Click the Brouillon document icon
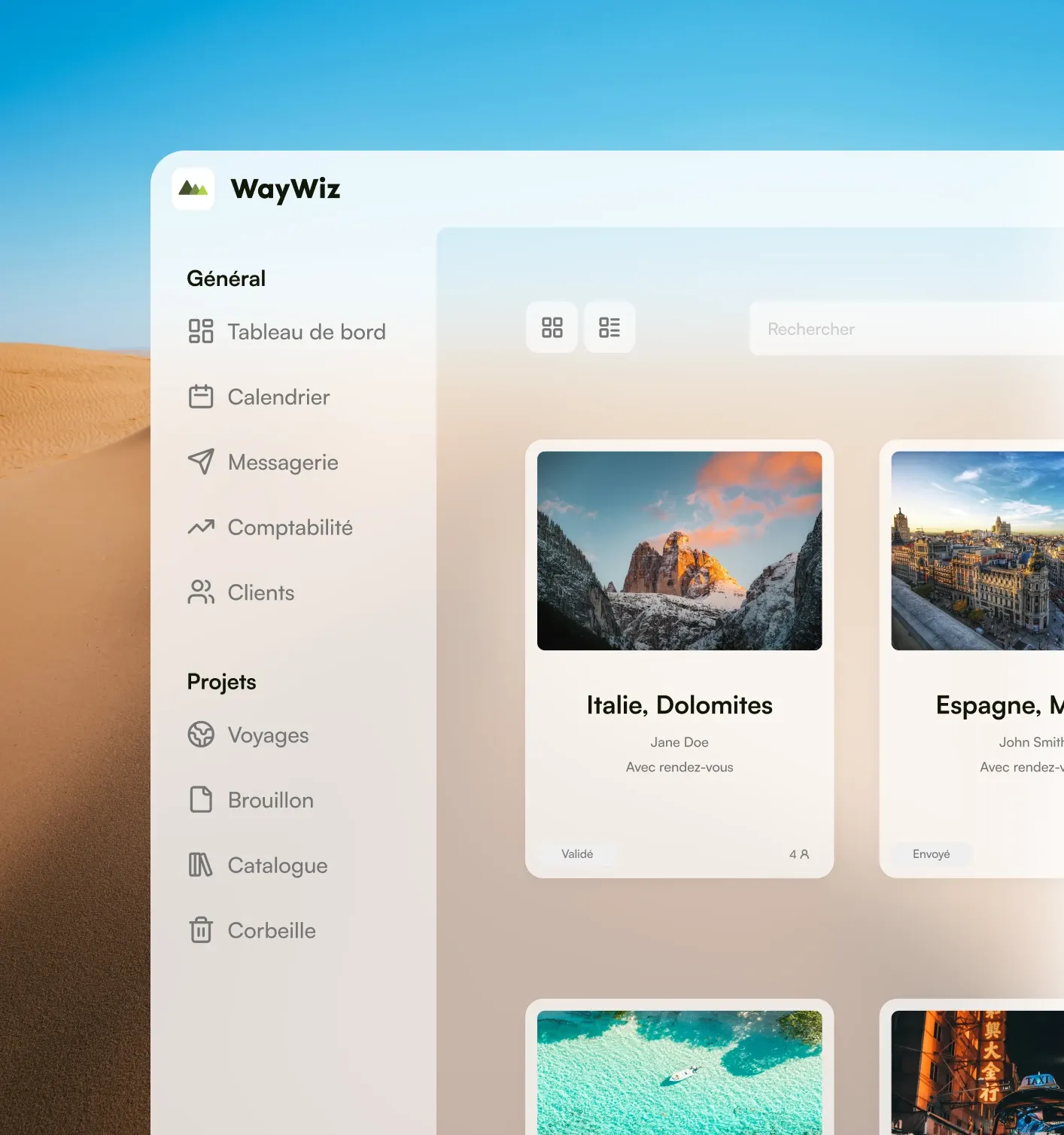The image size is (1064, 1135). [x=201, y=799]
